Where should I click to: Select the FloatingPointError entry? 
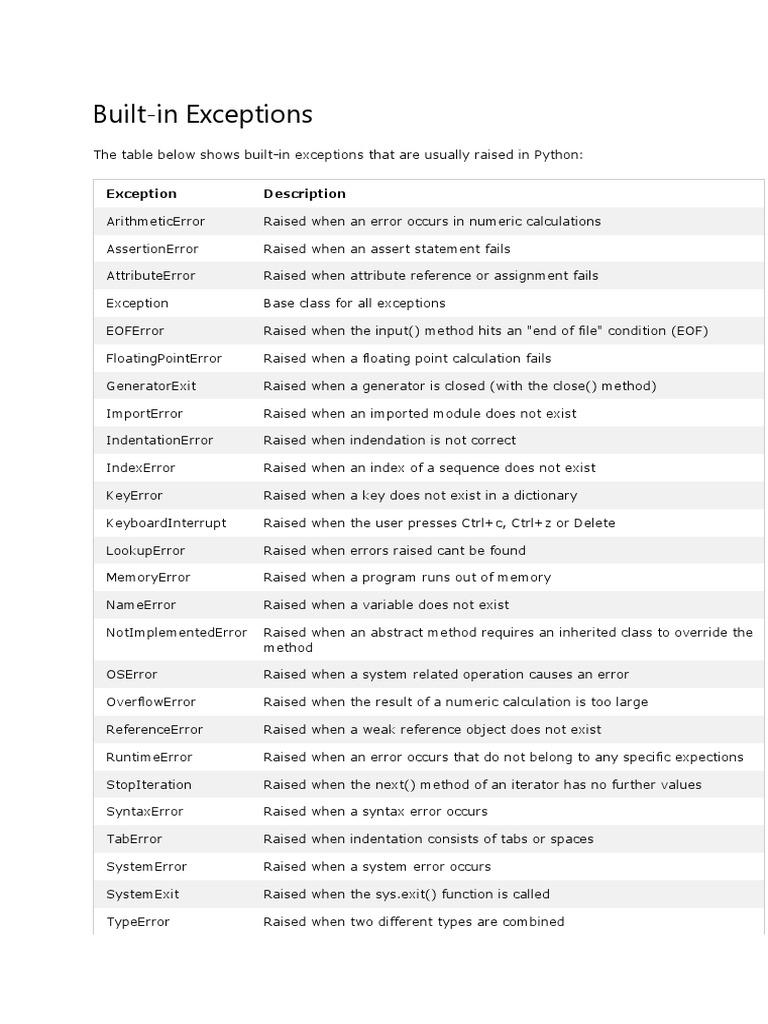click(x=164, y=358)
